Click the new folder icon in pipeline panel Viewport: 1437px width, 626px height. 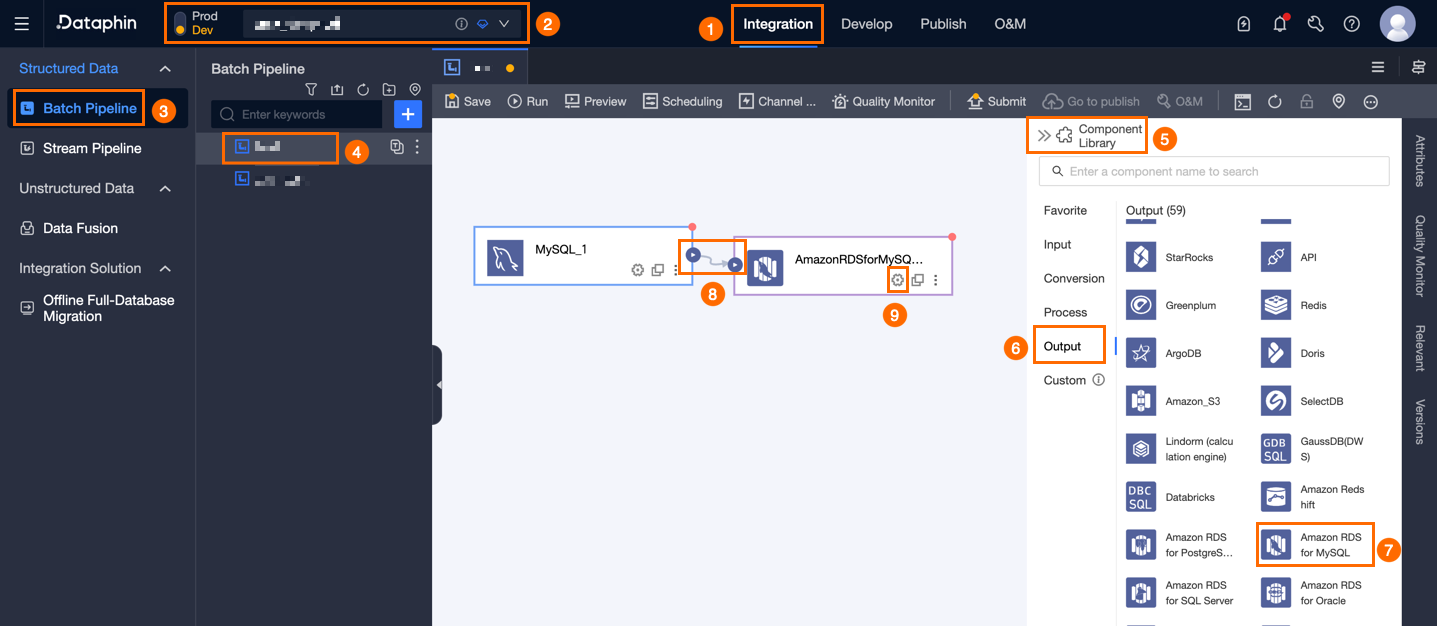pos(389,90)
